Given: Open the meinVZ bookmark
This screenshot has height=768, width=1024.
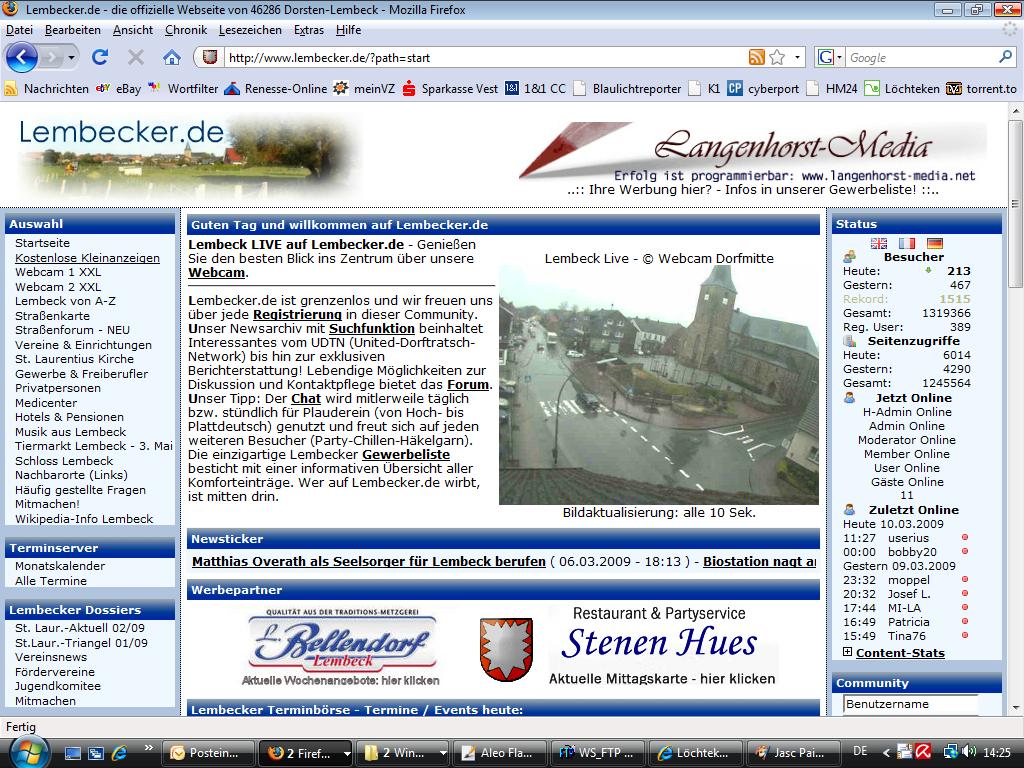Looking at the screenshot, I should click(364, 89).
